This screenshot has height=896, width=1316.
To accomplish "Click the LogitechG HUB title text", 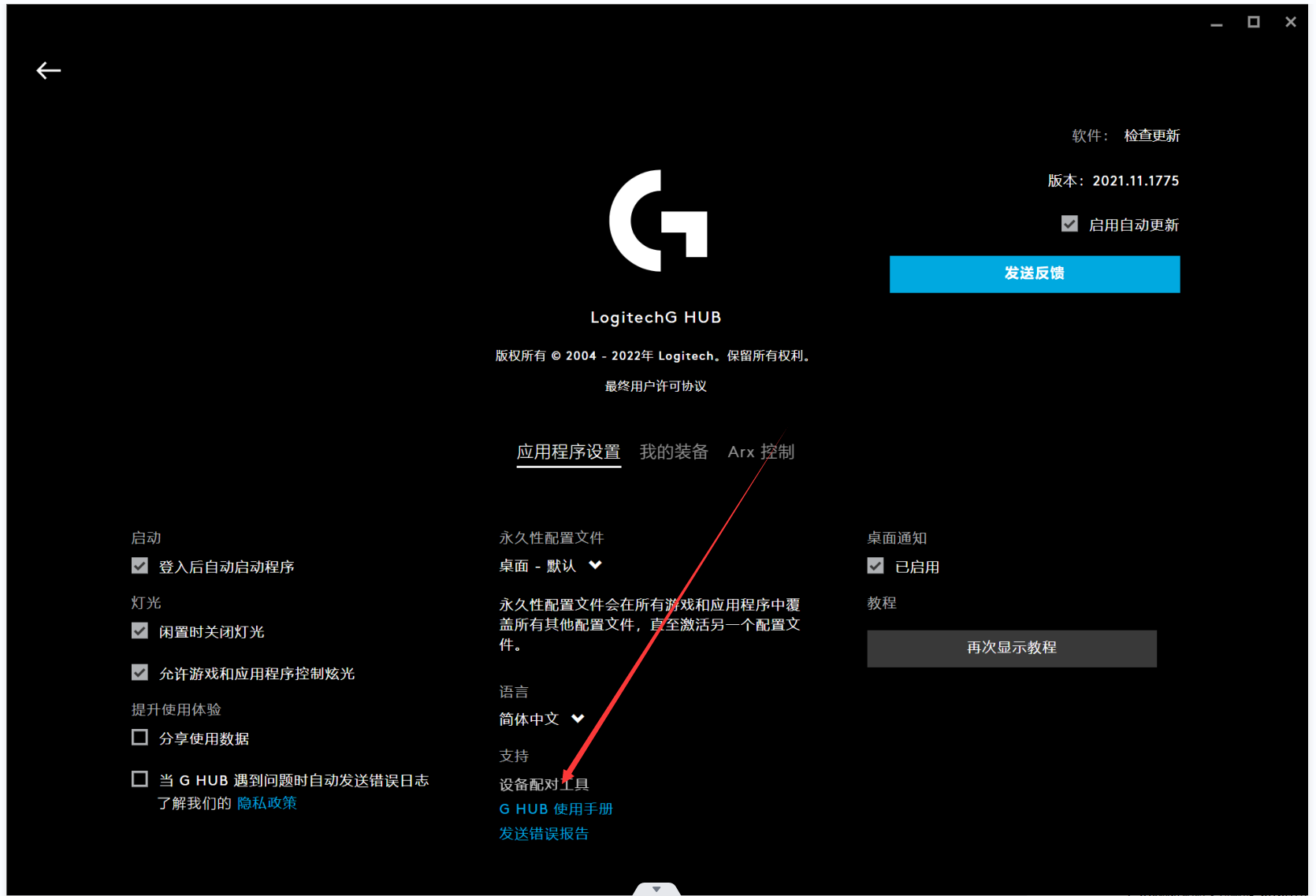I will (656, 318).
